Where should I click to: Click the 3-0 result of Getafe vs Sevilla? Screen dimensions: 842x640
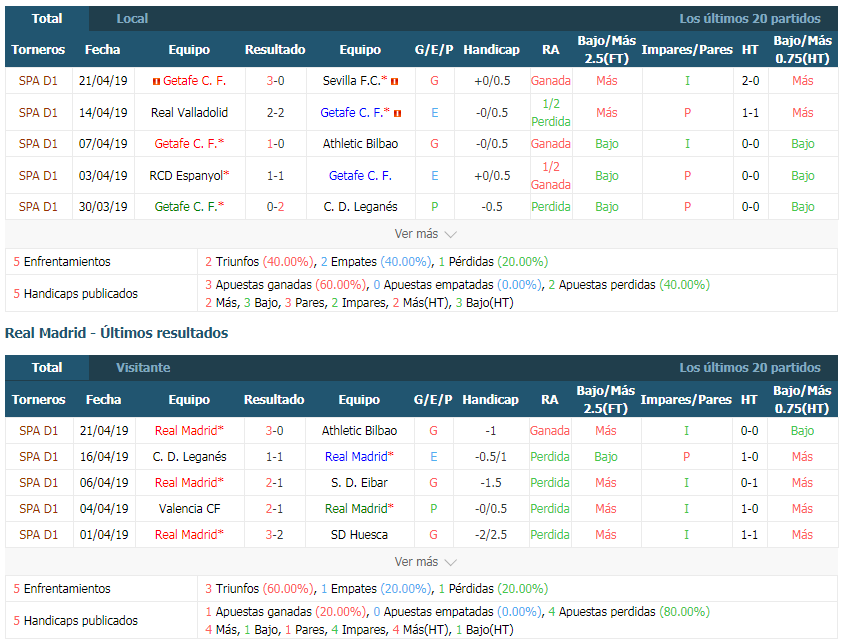point(275,81)
